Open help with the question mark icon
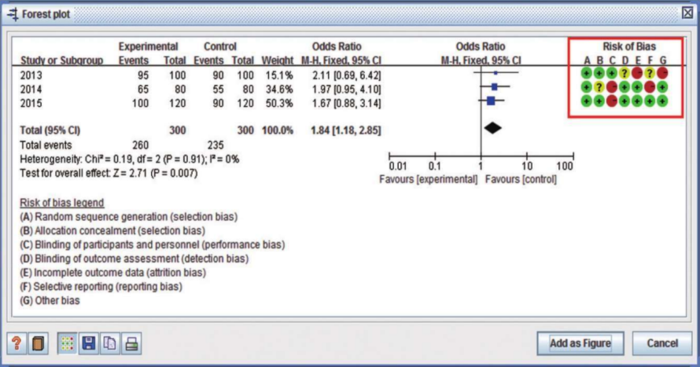 coord(17,343)
